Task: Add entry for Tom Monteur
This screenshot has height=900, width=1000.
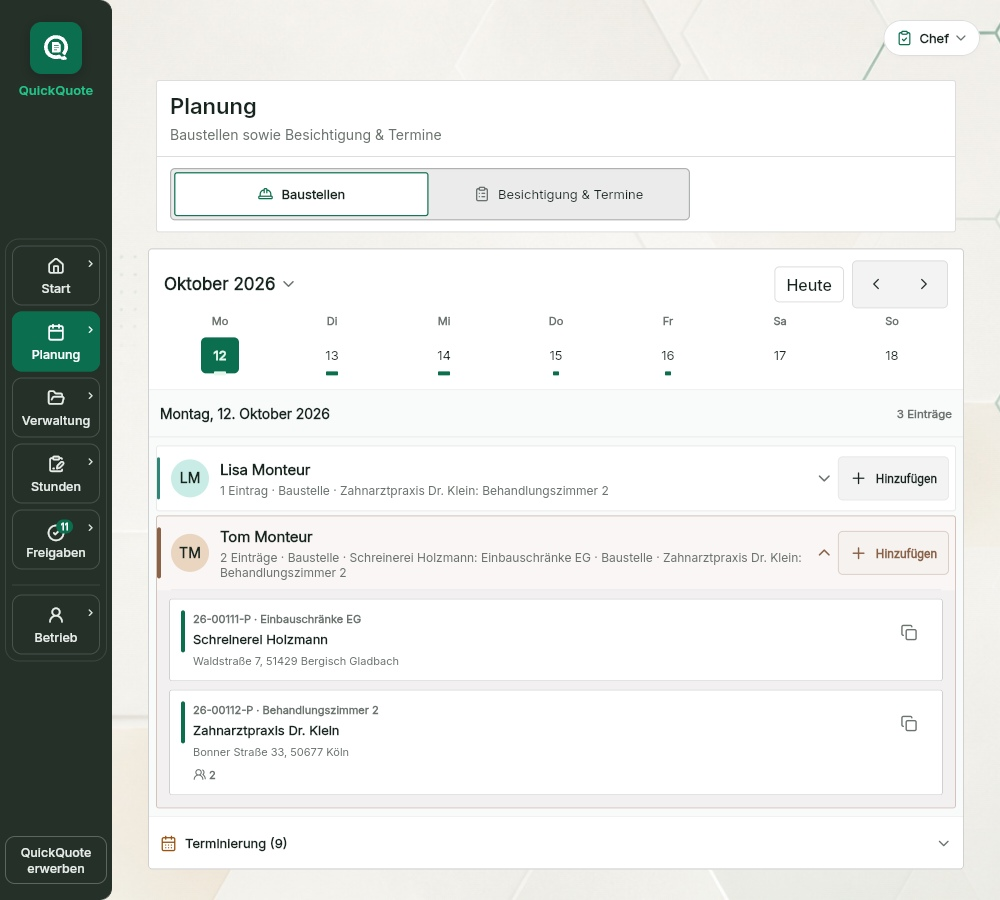Action: tap(893, 553)
